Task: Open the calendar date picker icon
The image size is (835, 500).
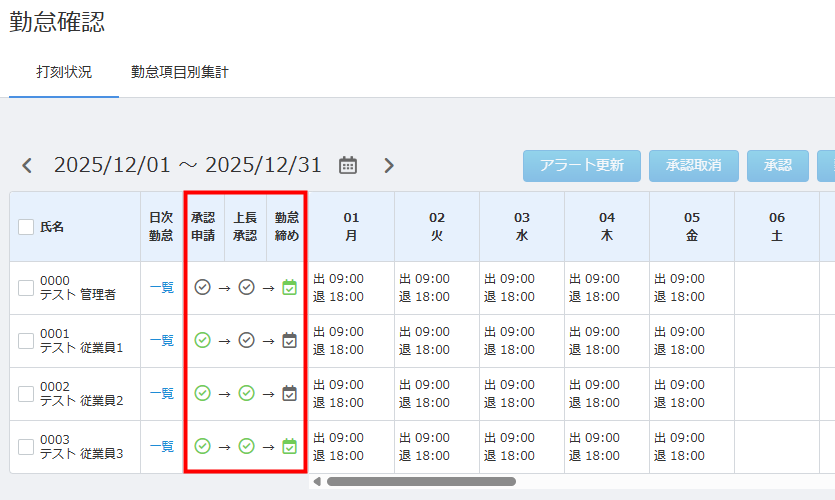Action: point(348,165)
